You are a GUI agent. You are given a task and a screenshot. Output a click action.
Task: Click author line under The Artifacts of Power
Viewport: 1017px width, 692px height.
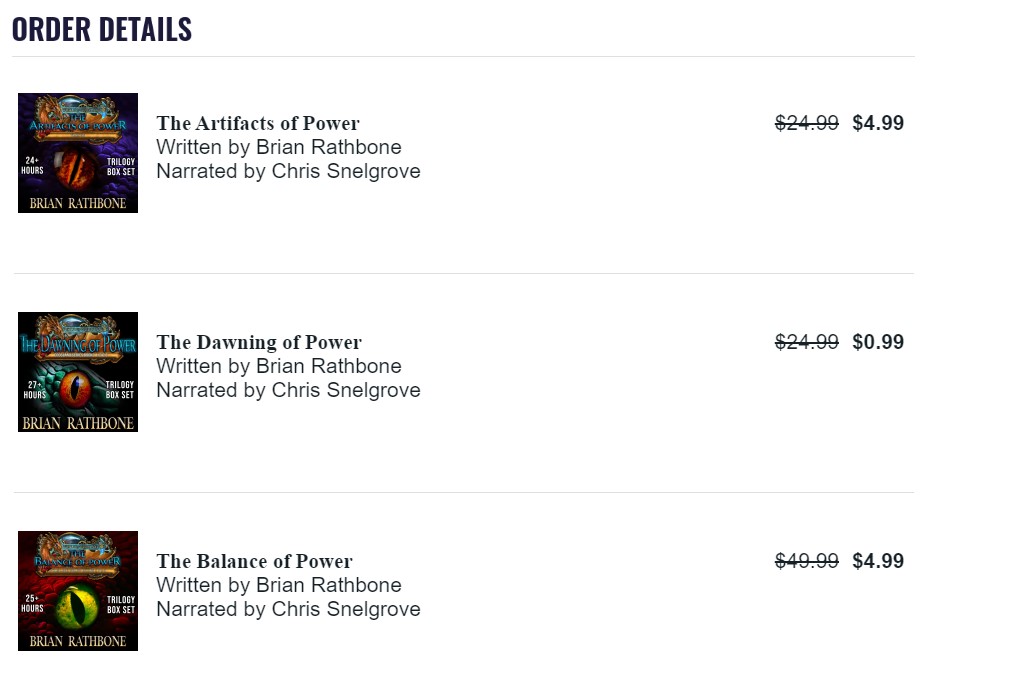point(279,147)
